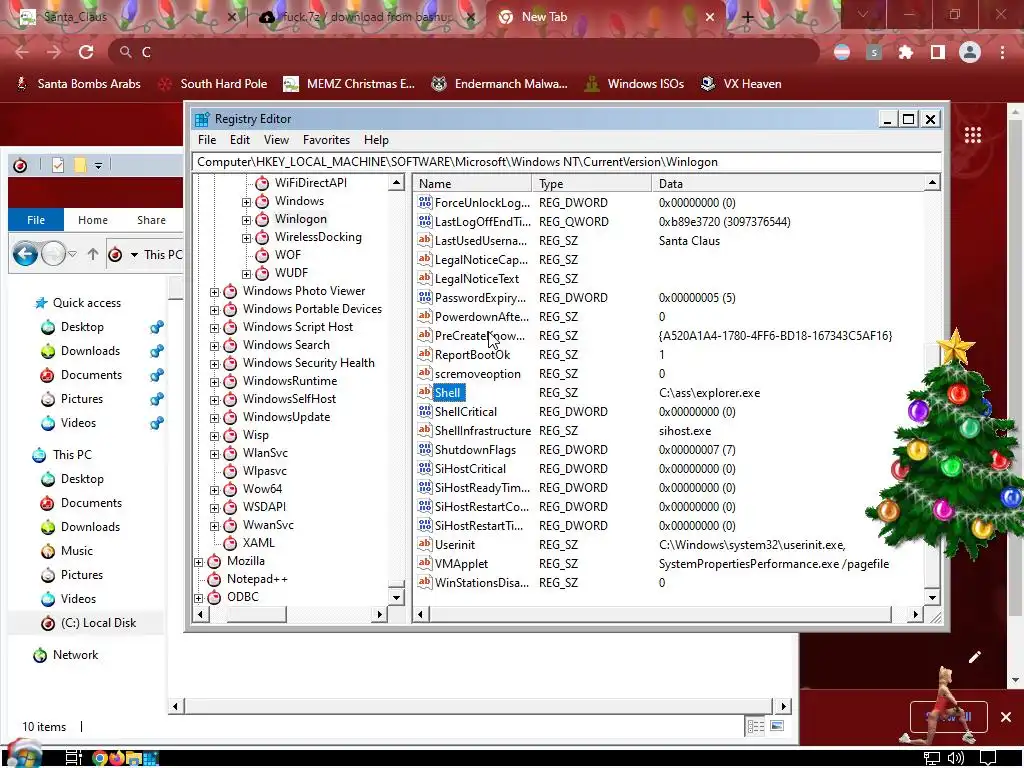
Task: Click the registry address path bar
Action: (x=567, y=162)
